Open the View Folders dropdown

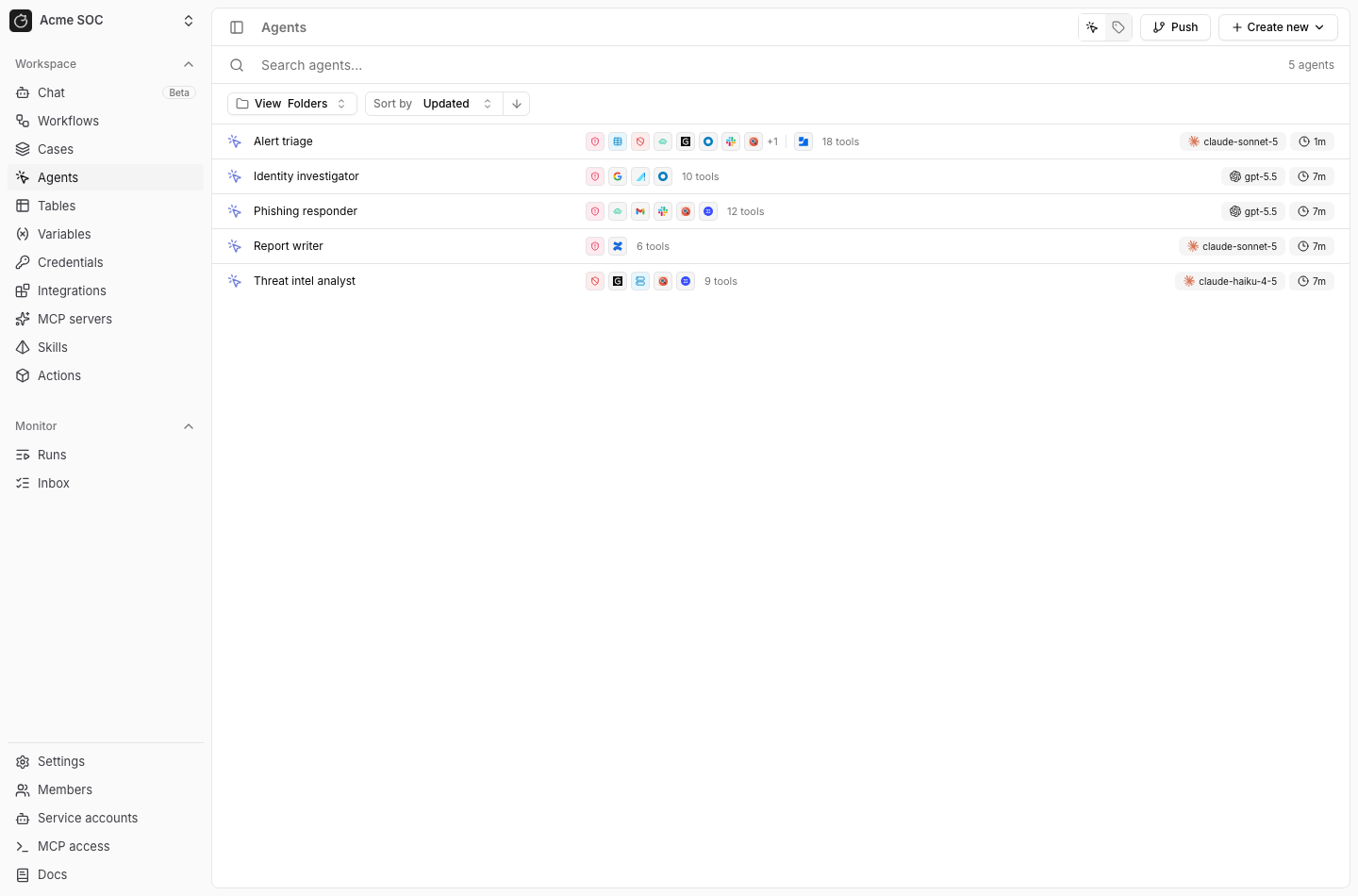point(292,104)
